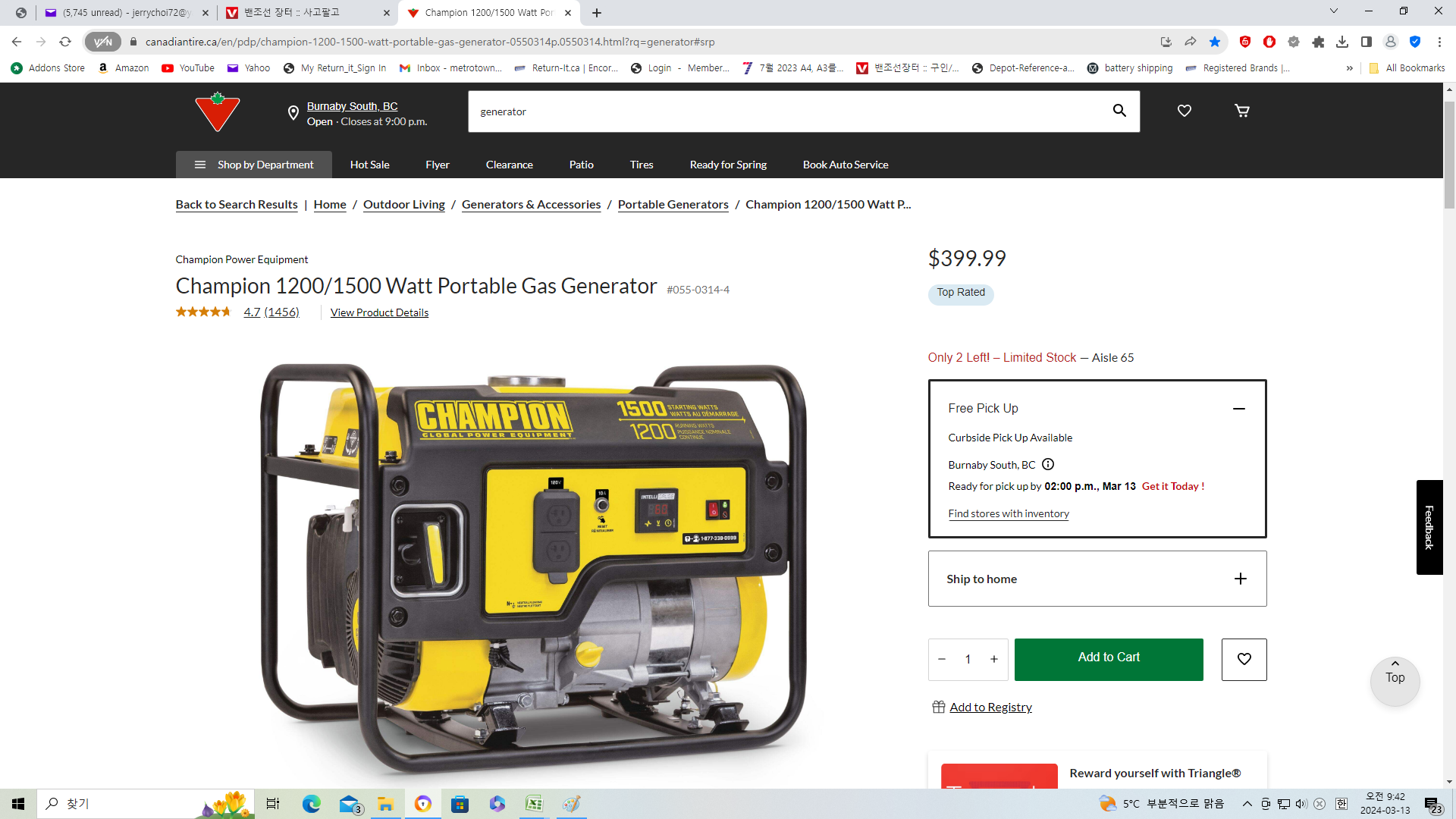The height and width of the screenshot is (819, 1456).
Task: Open the Patio menu item
Action: click(582, 165)
